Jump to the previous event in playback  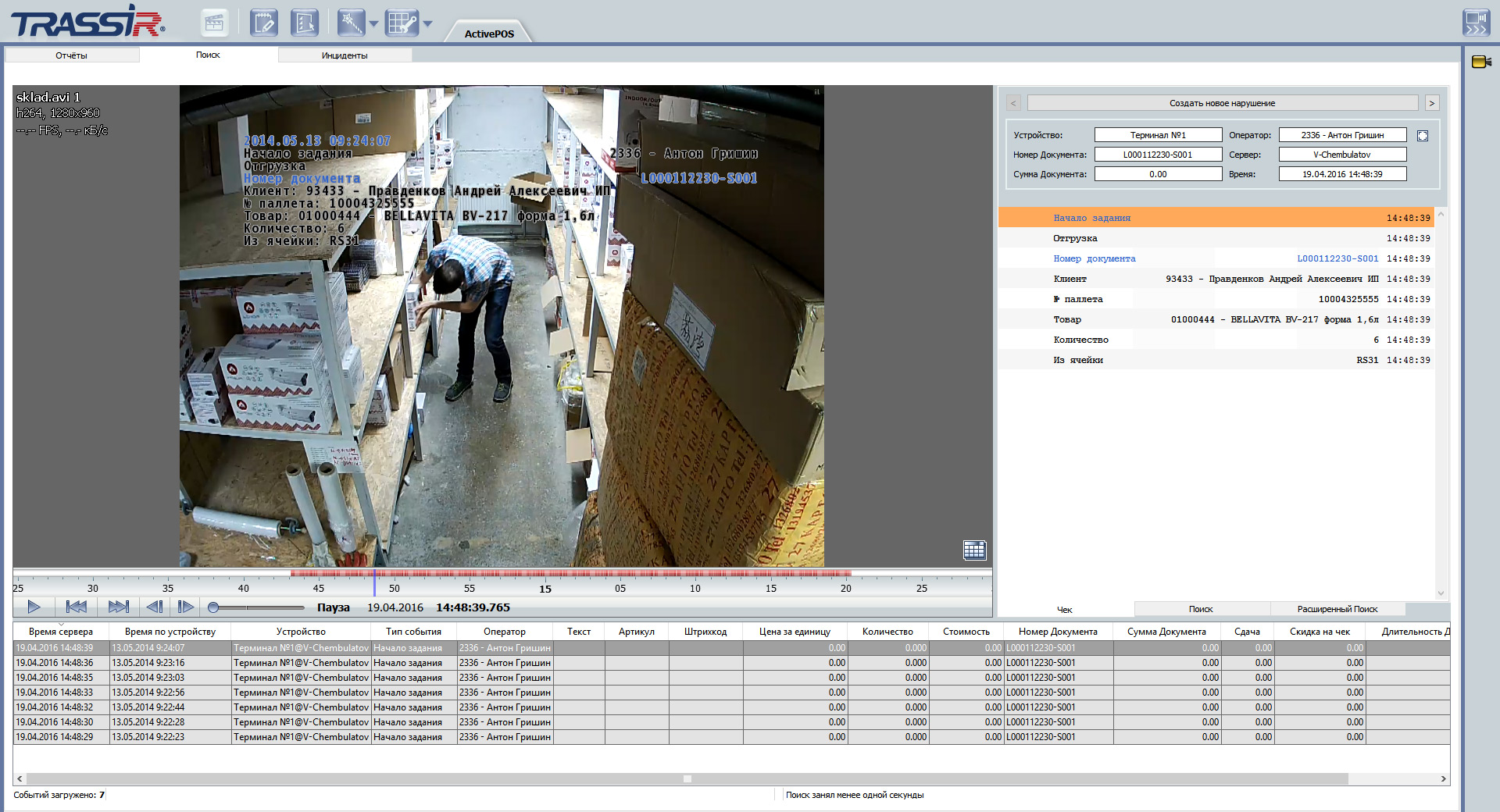(x=77, y=607)
